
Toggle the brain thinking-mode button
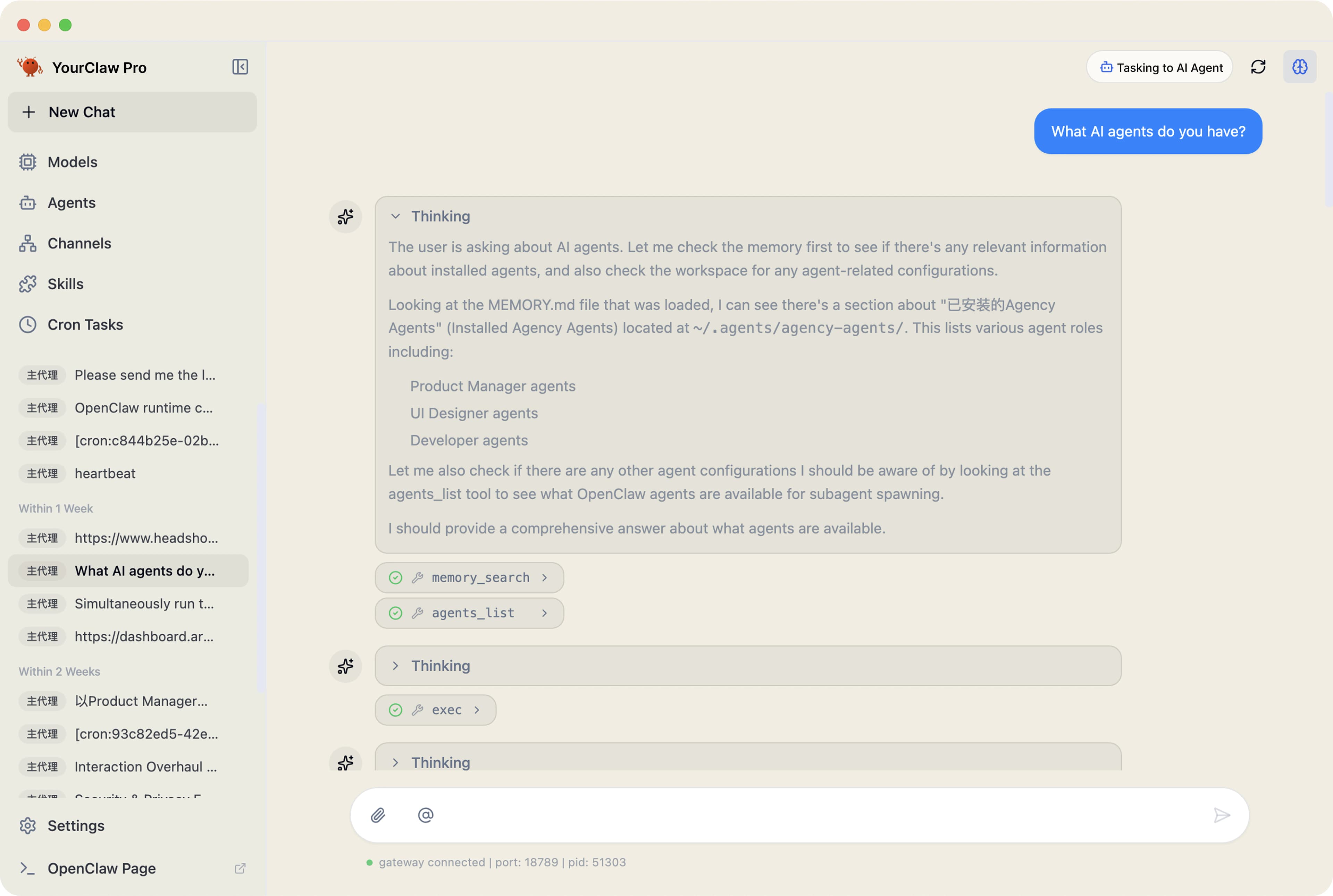(x=1299, y=67)
